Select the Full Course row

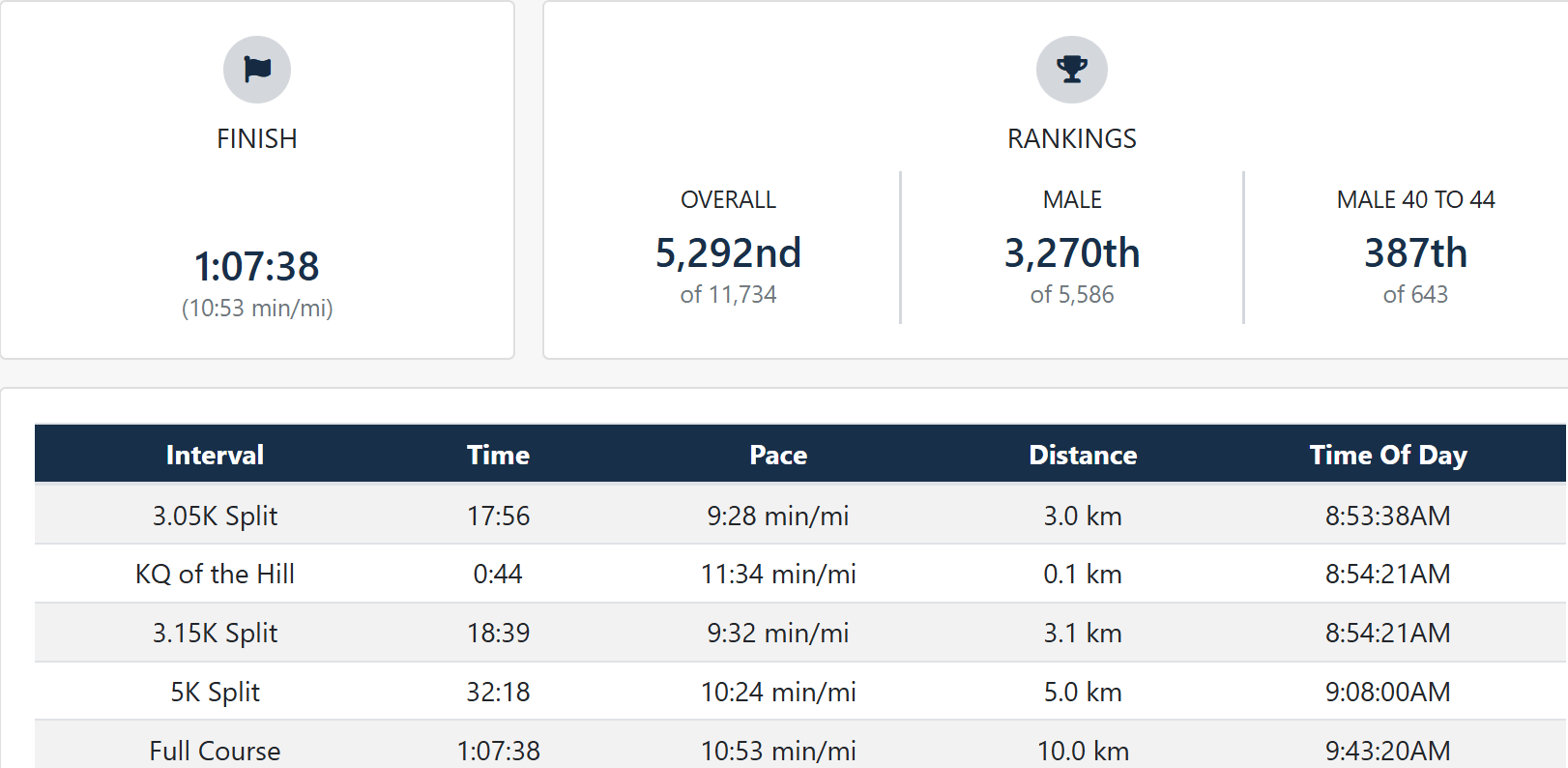[800, 746]
